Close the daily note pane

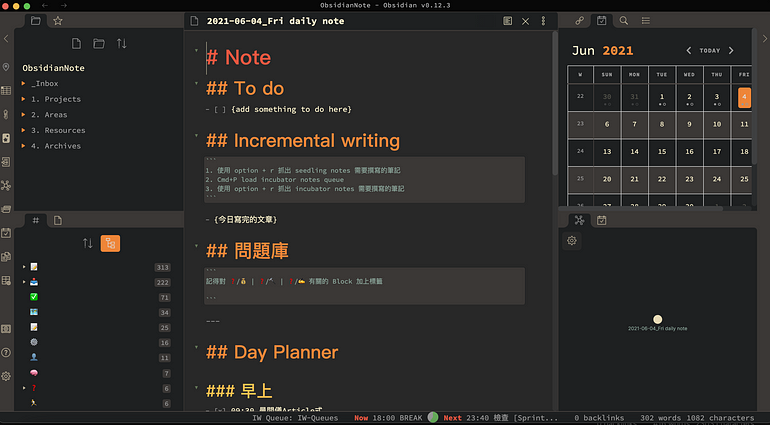[x=525, y=21]
